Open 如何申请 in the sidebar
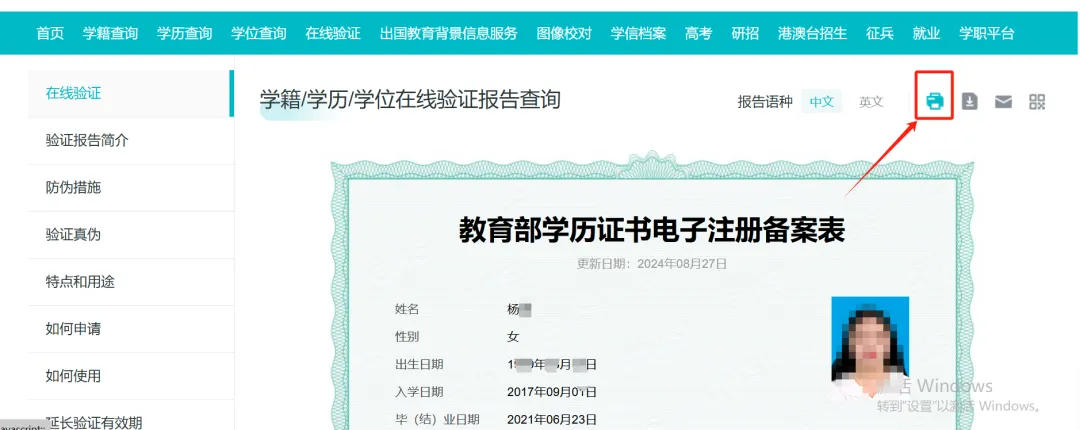Viewport: 1080px width, 430px height. (131, 329)
